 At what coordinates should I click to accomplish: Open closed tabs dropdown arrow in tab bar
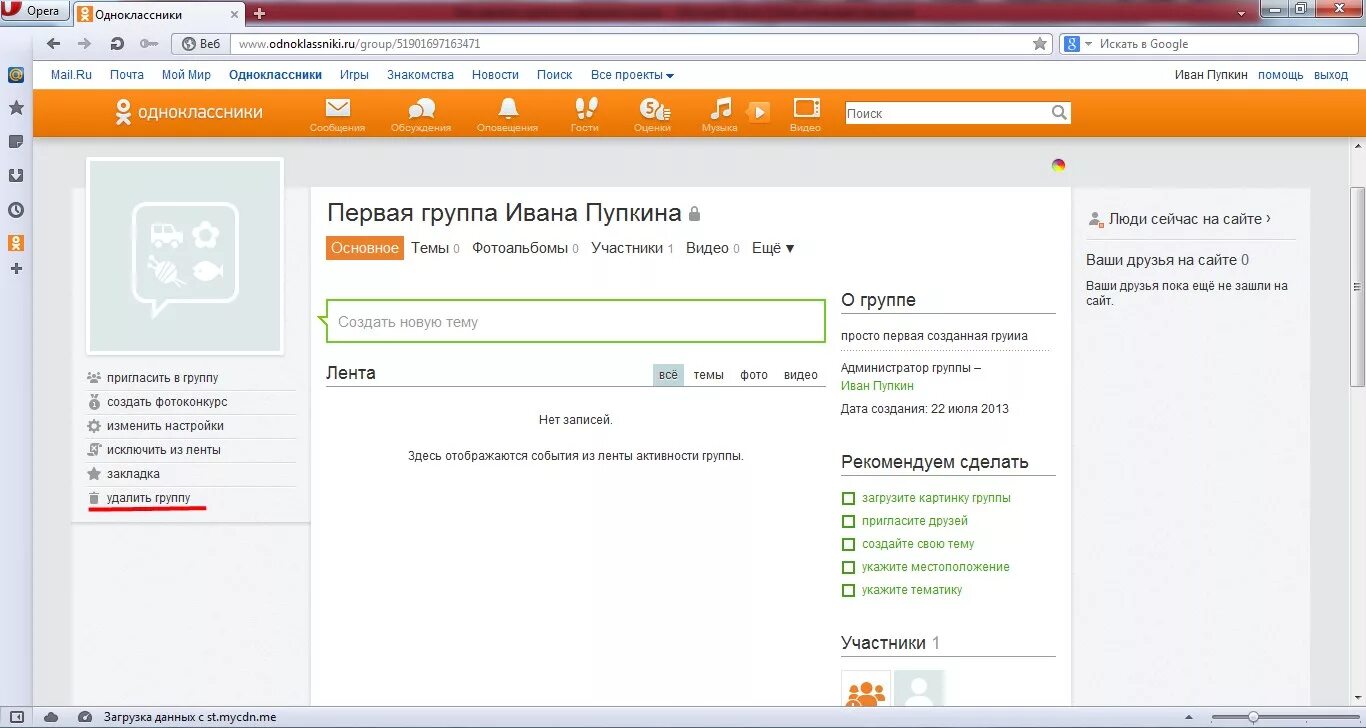click(1240, 13)
